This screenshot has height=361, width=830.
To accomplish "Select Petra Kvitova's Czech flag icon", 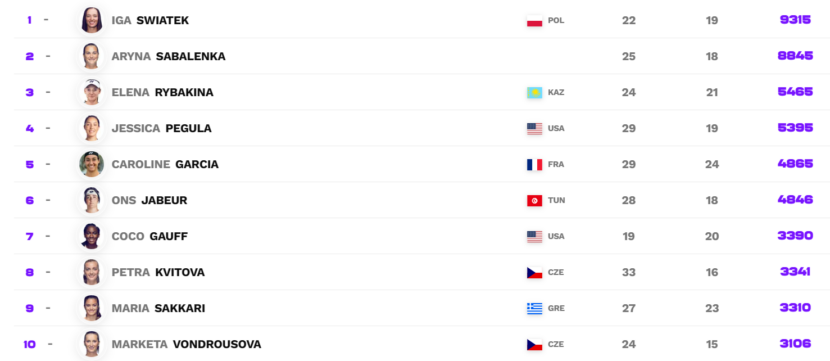I will click(x=534, y=273).
